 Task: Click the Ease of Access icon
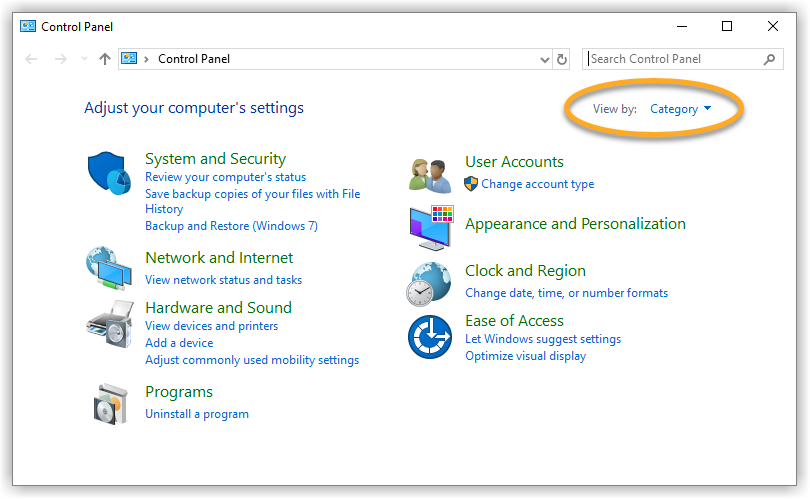pos(430,337)
